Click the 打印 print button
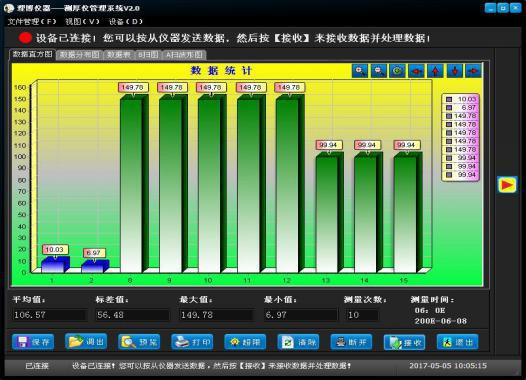The image size is (526, 380). coord(192,342)
